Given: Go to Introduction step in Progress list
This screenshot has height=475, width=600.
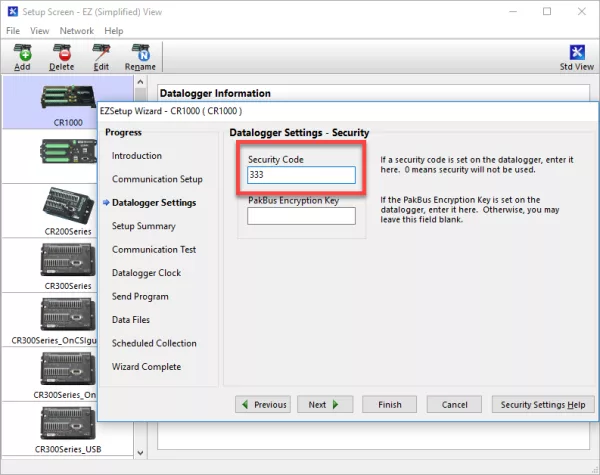Looking at the screenshot, I should point(137,156).
